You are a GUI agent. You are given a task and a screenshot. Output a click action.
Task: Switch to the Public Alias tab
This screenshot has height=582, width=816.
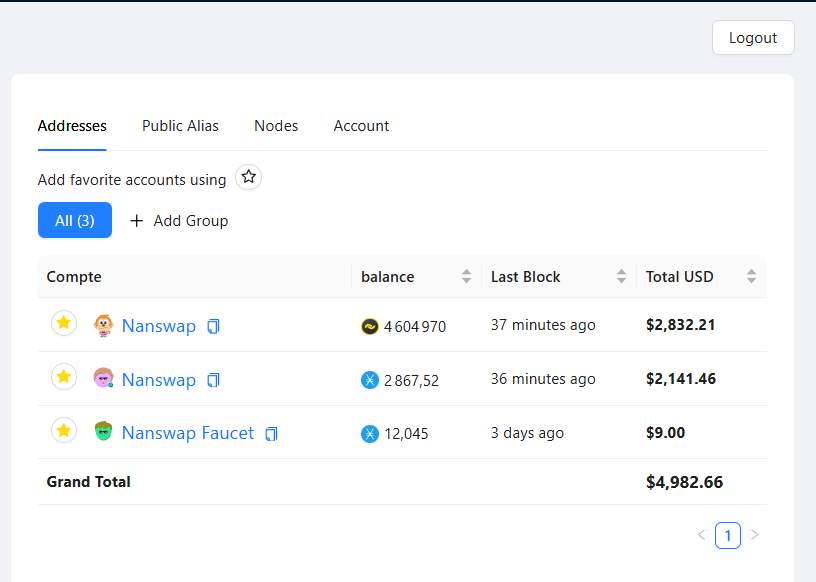(180, 126)
